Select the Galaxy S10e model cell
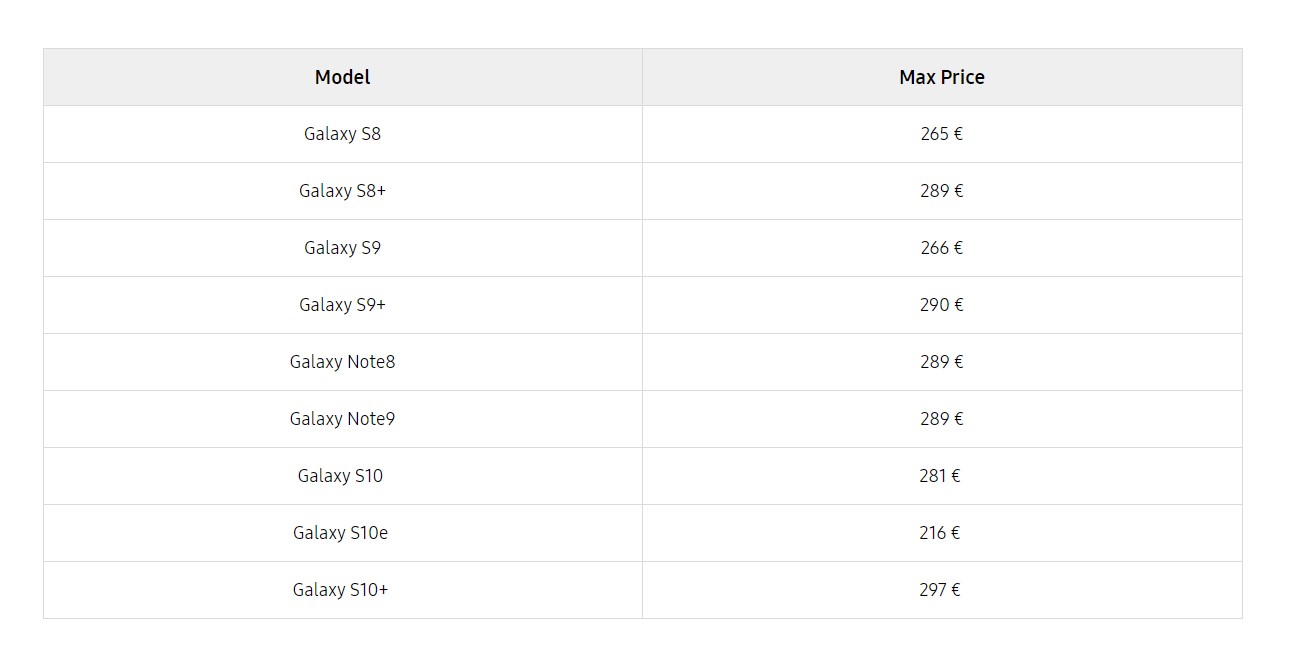Screen dimensions: 1293x667 pyautogui.click(x=340, y=533)
